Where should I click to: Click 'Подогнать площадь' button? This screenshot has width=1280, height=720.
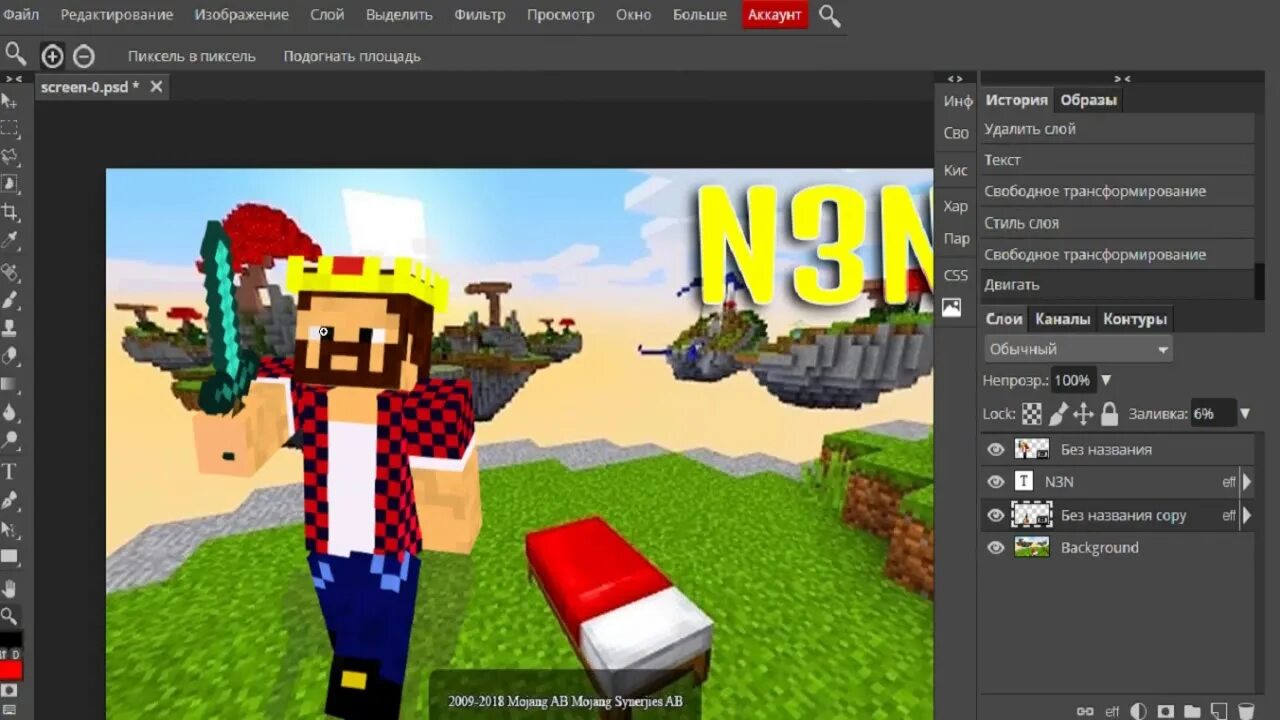(352, 56)
